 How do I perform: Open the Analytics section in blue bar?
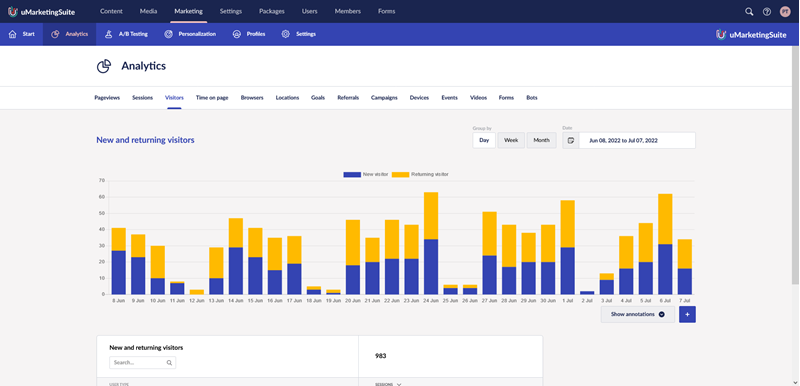(69, 34)
